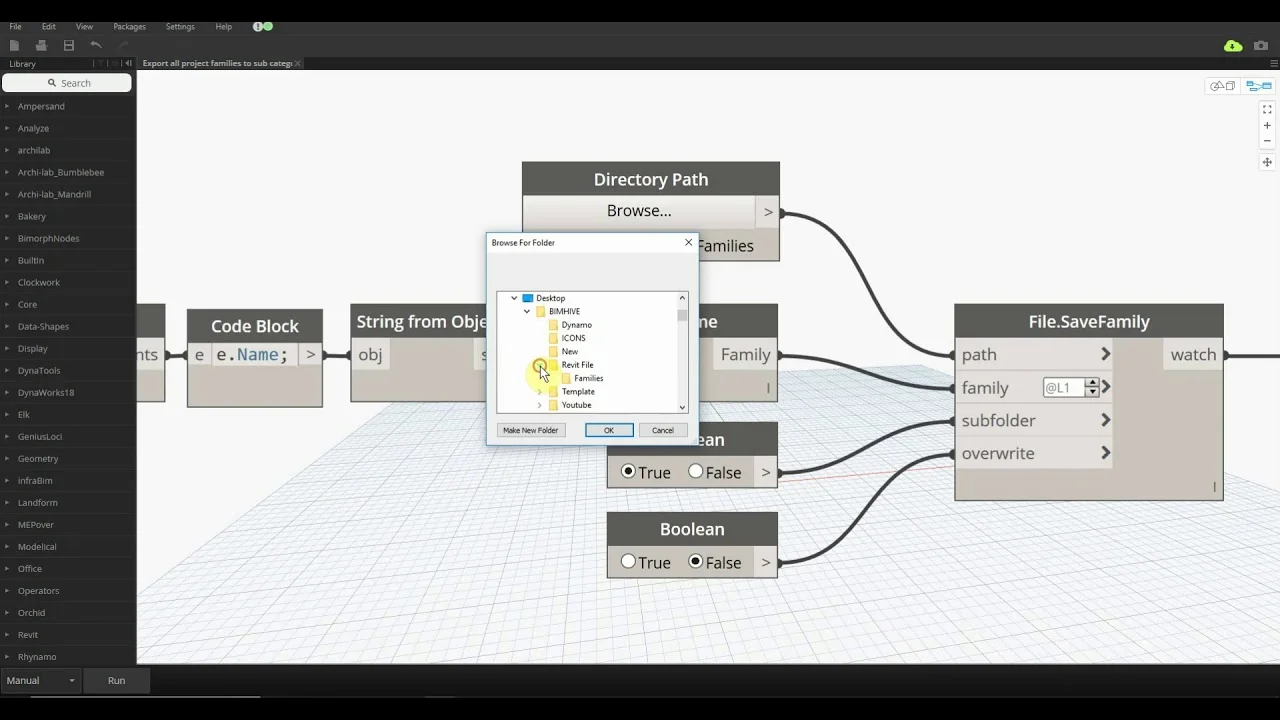
Task: Decrease the @L1 level stepper on family
Action: click(x=1092, y=392)
